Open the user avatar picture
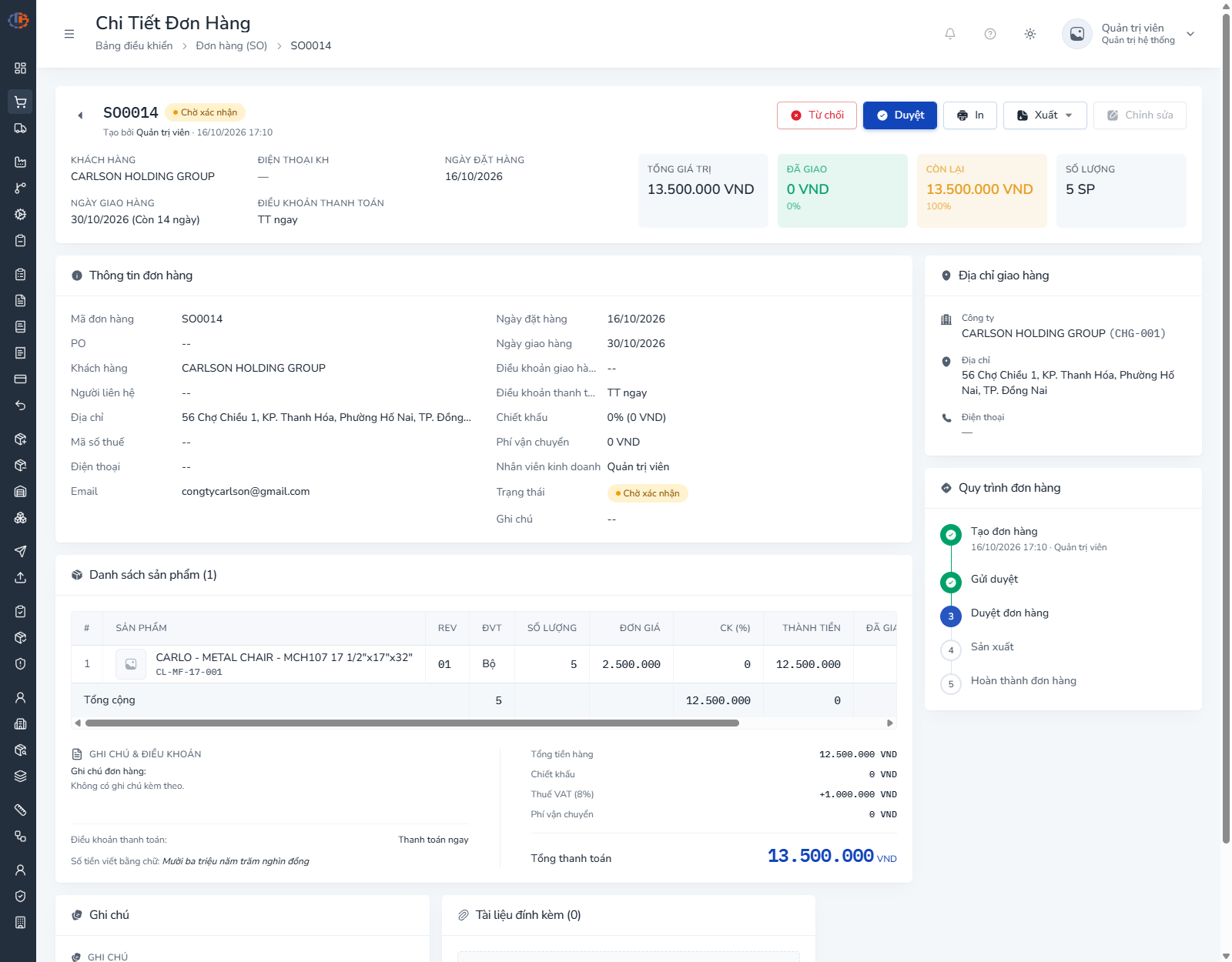The image size is (1232, 962). coord(1077,34)
